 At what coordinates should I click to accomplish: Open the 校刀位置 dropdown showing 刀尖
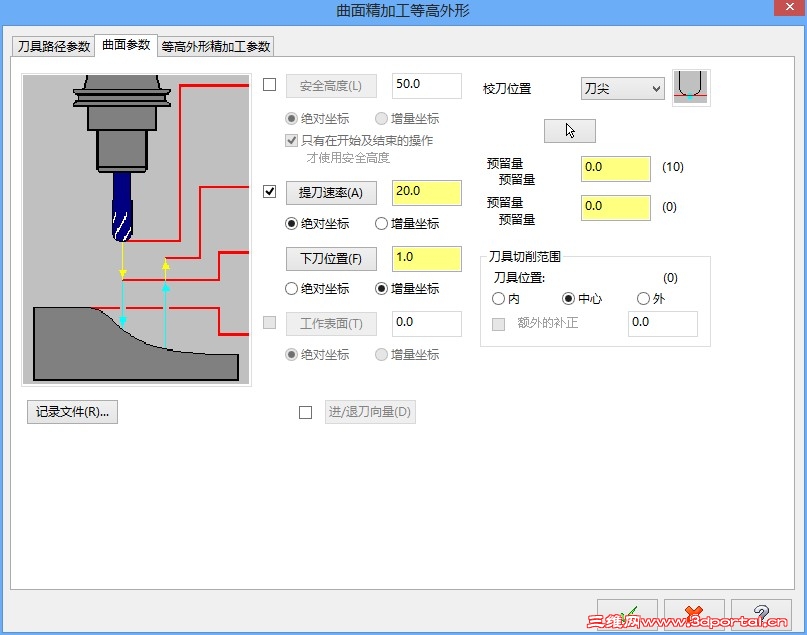(622, 89)
